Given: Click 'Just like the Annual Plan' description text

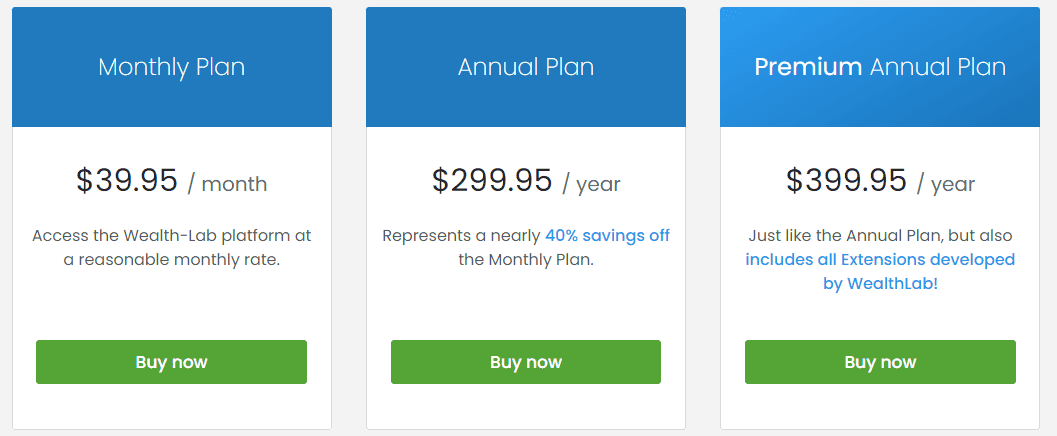Looking at the screenshot, I should coord(880,236).
